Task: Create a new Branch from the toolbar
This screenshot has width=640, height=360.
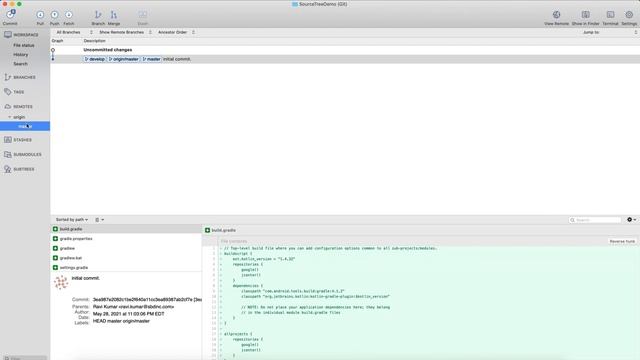Action: pos(98,17)
